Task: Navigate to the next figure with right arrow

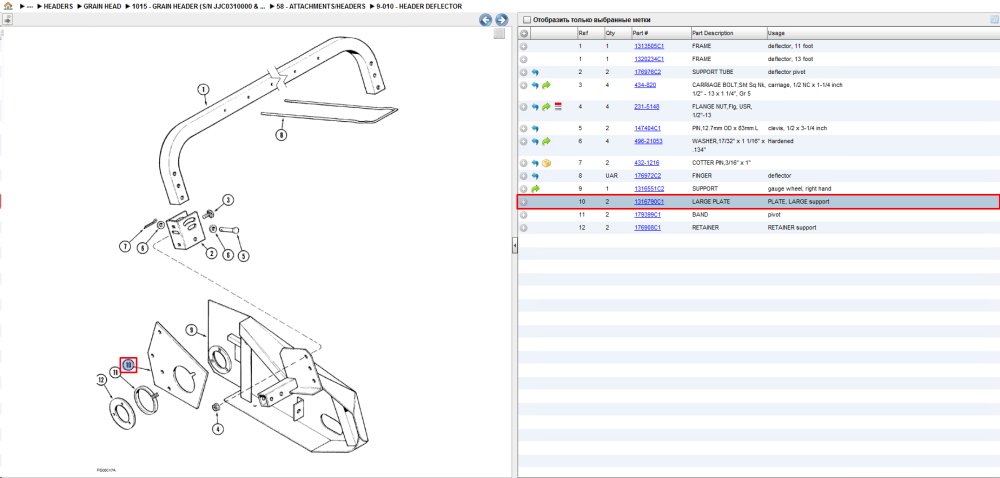Action: click(x=501, y=20)
